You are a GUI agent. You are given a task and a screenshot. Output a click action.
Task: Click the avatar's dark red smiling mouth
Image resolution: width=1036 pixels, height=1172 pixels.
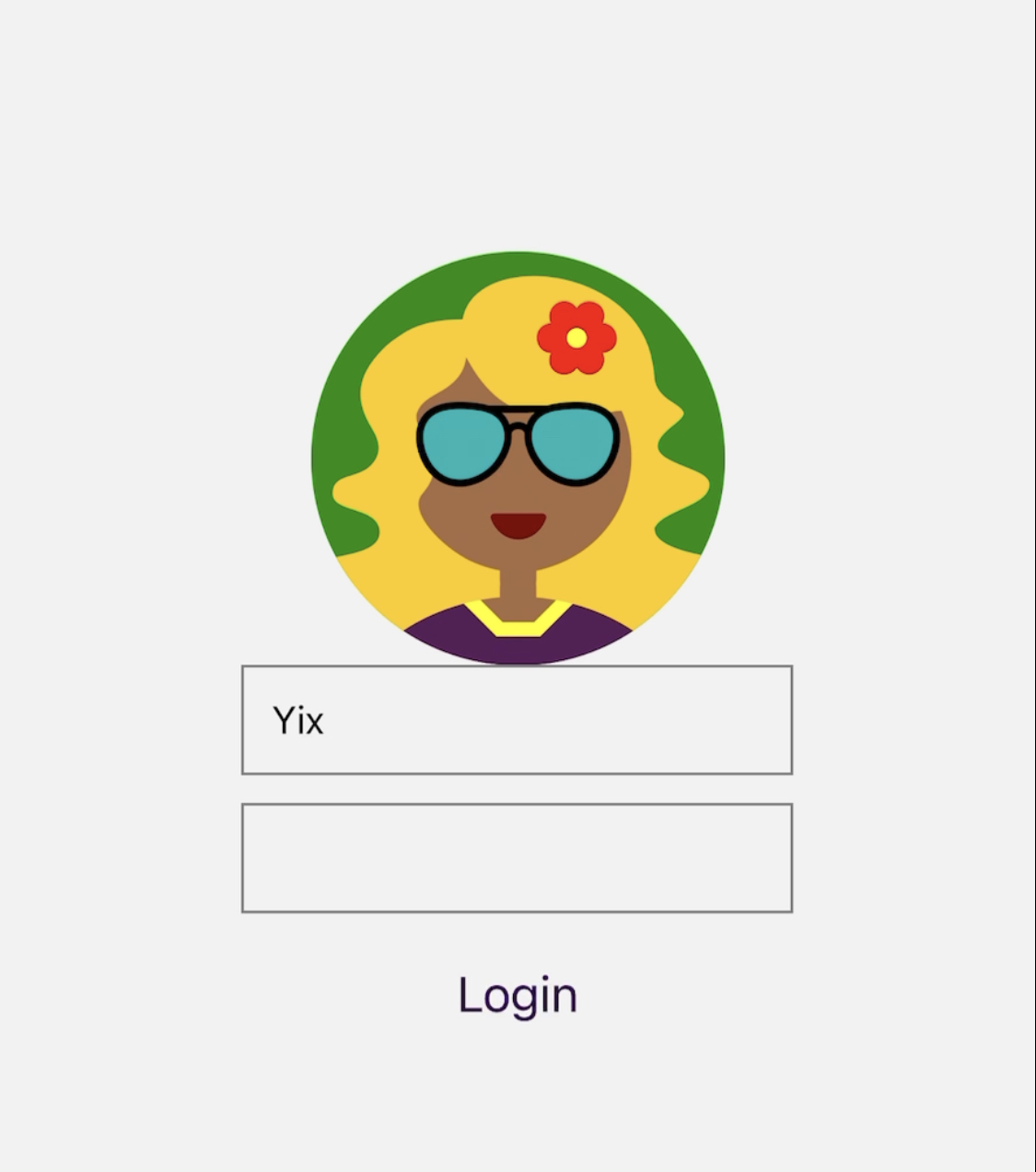tap(518, 525)
